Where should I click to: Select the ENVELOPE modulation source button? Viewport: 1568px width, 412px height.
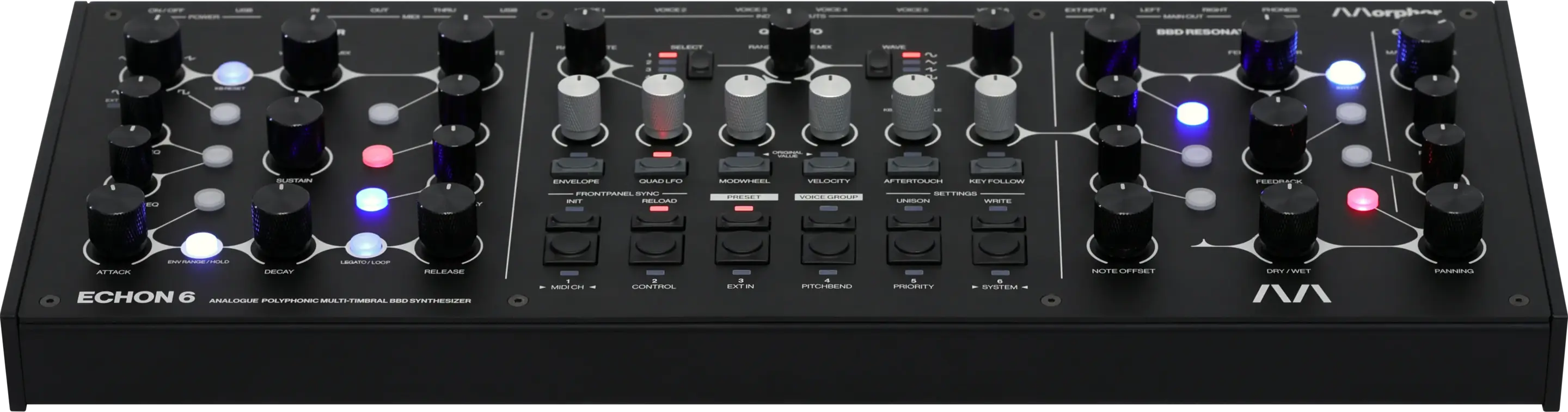coord(577,166)
